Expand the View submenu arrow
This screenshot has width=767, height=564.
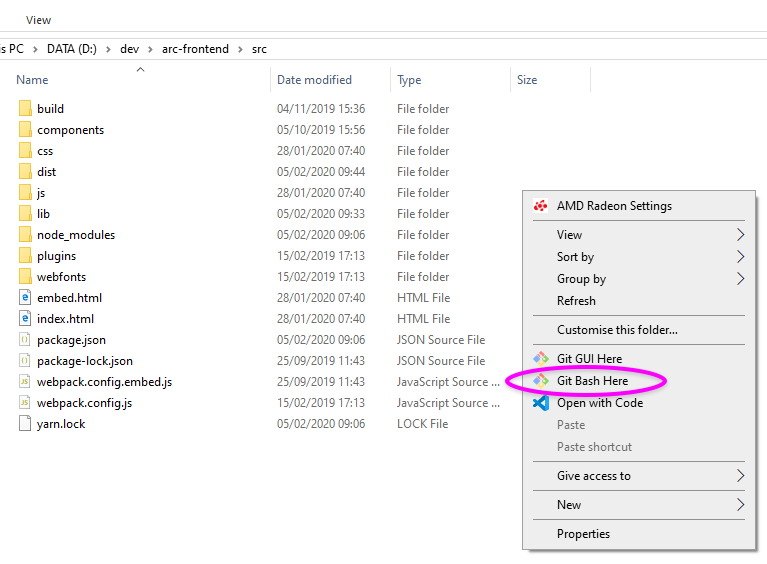click(741, 235)
